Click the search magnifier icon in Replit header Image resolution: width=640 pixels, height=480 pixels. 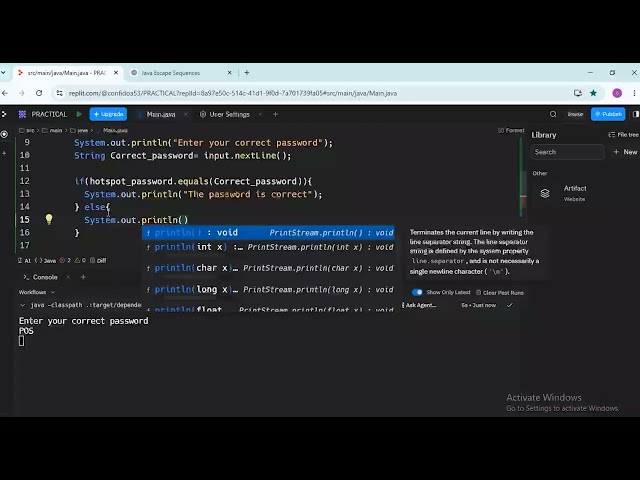[x=553, y=114]
